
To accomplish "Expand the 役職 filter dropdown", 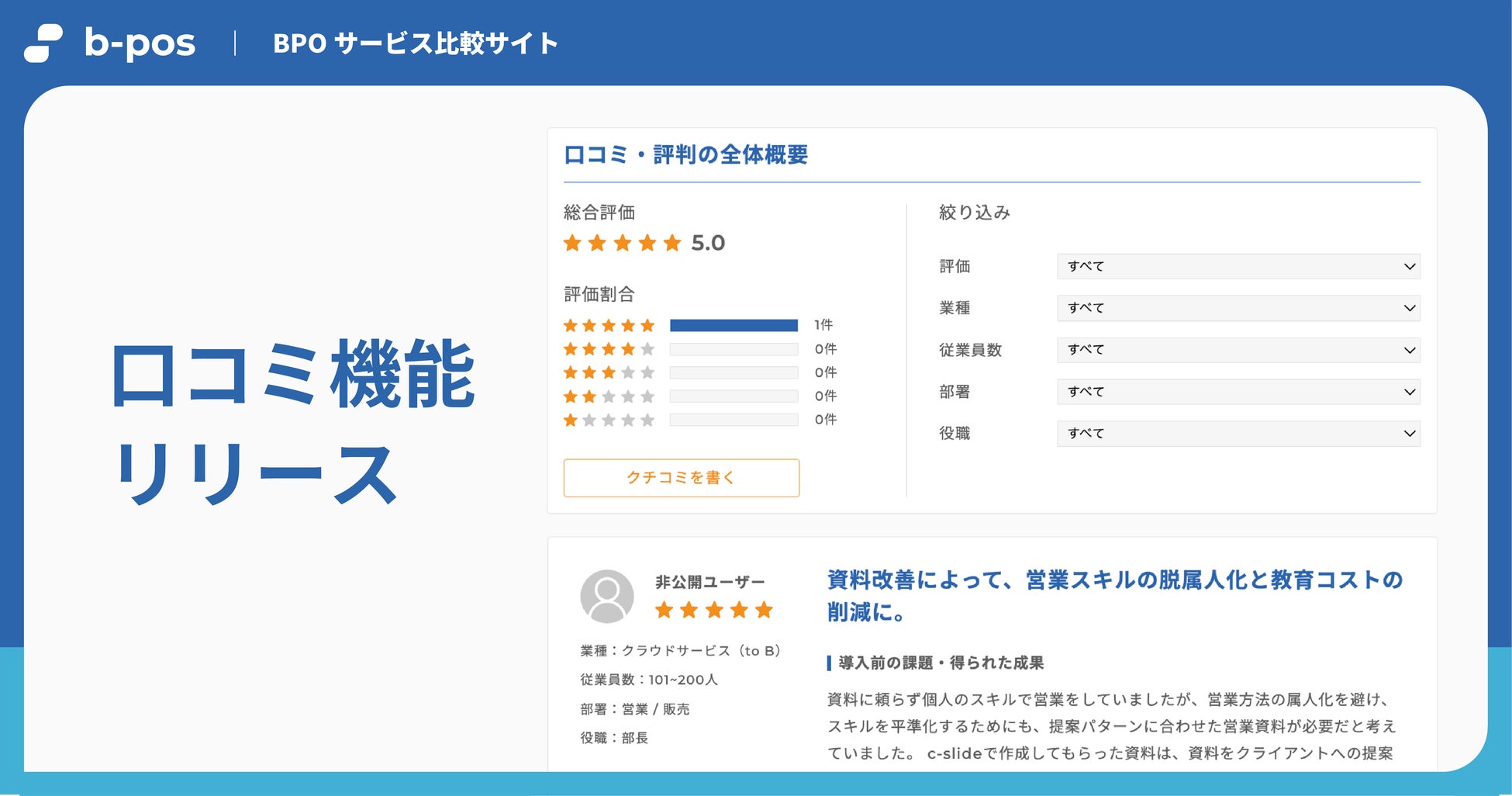I will click(x=1238, y=434).
